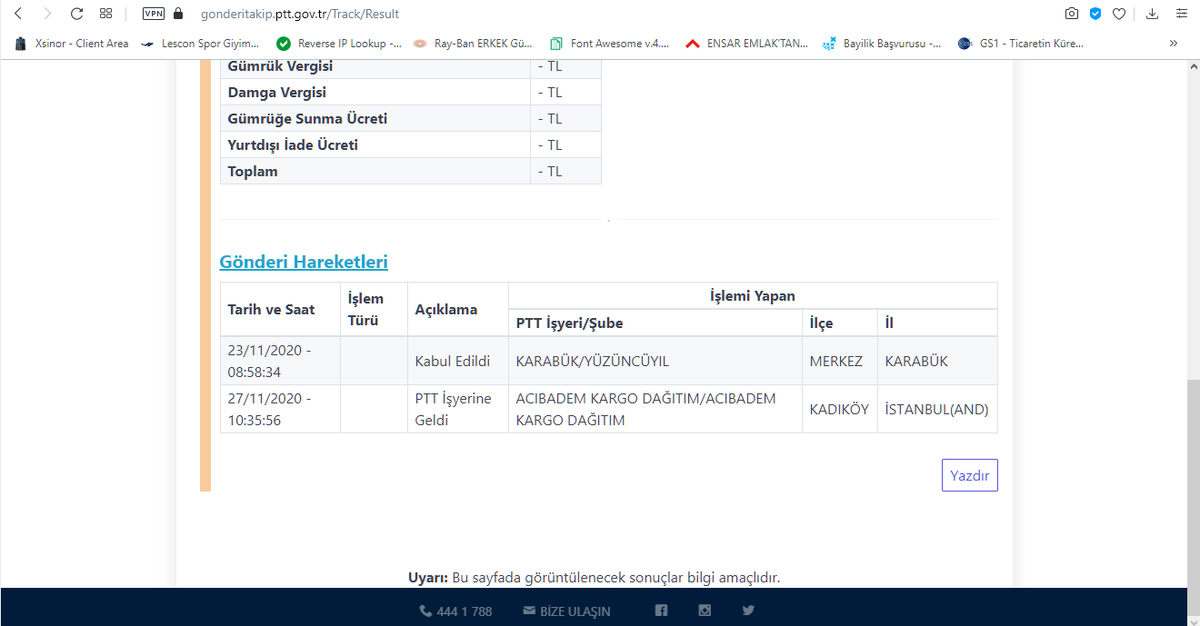Image resolution: width=1200 pixels, height=626 pixels.
Task: Add page to bookmarks with heart icon
Action: 1120,14
